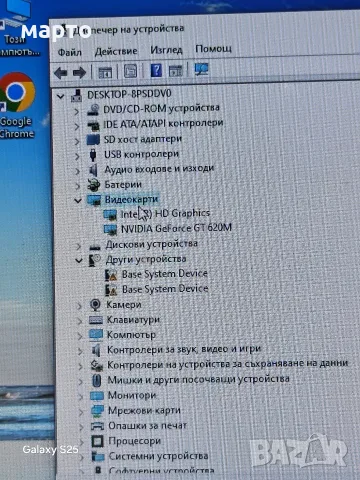Select the Опашки за печат label

click(147, 425)
